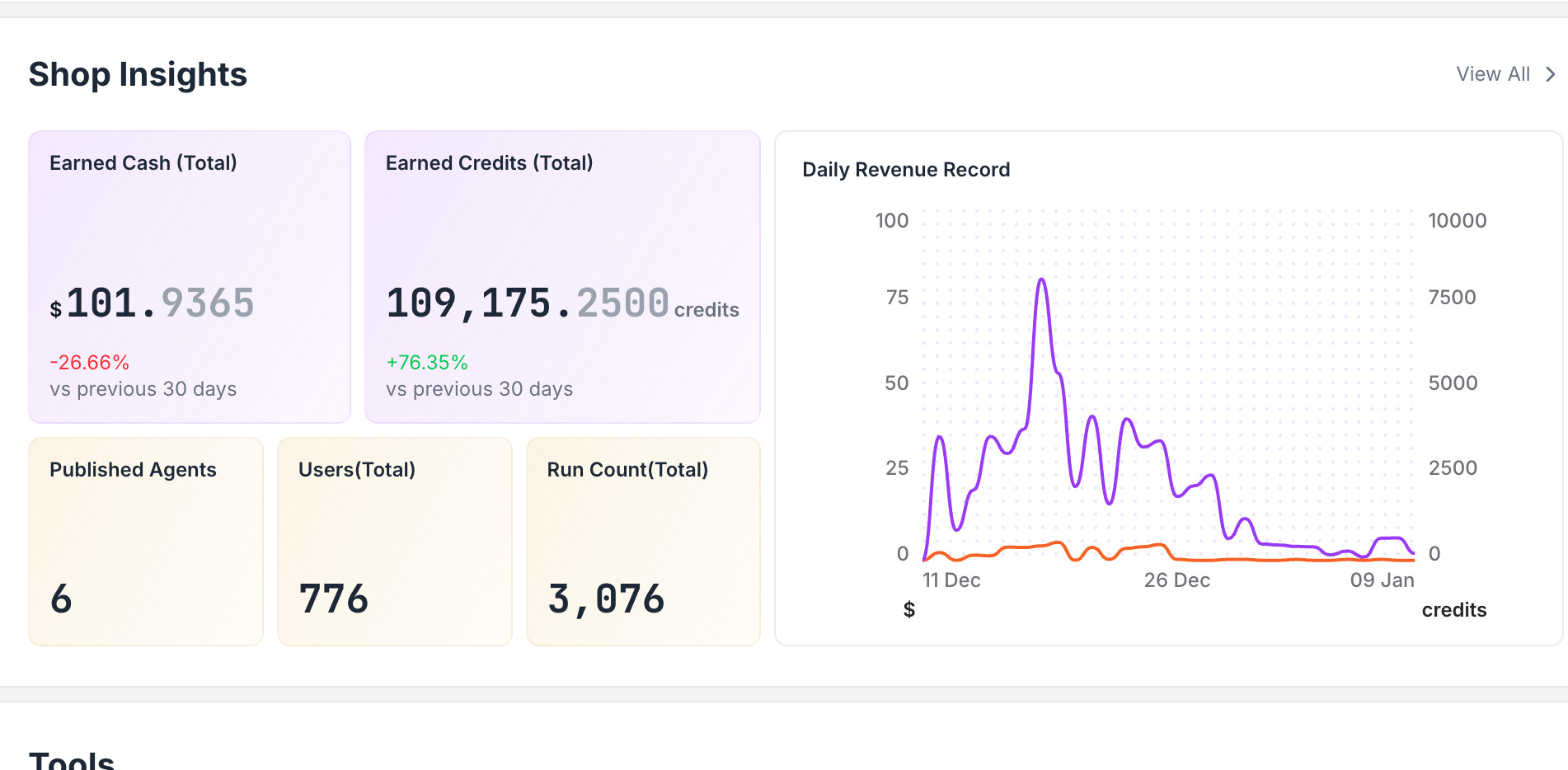
Task: Click the 109,175.2500 credits value
Action: click(x=528, y=303)
